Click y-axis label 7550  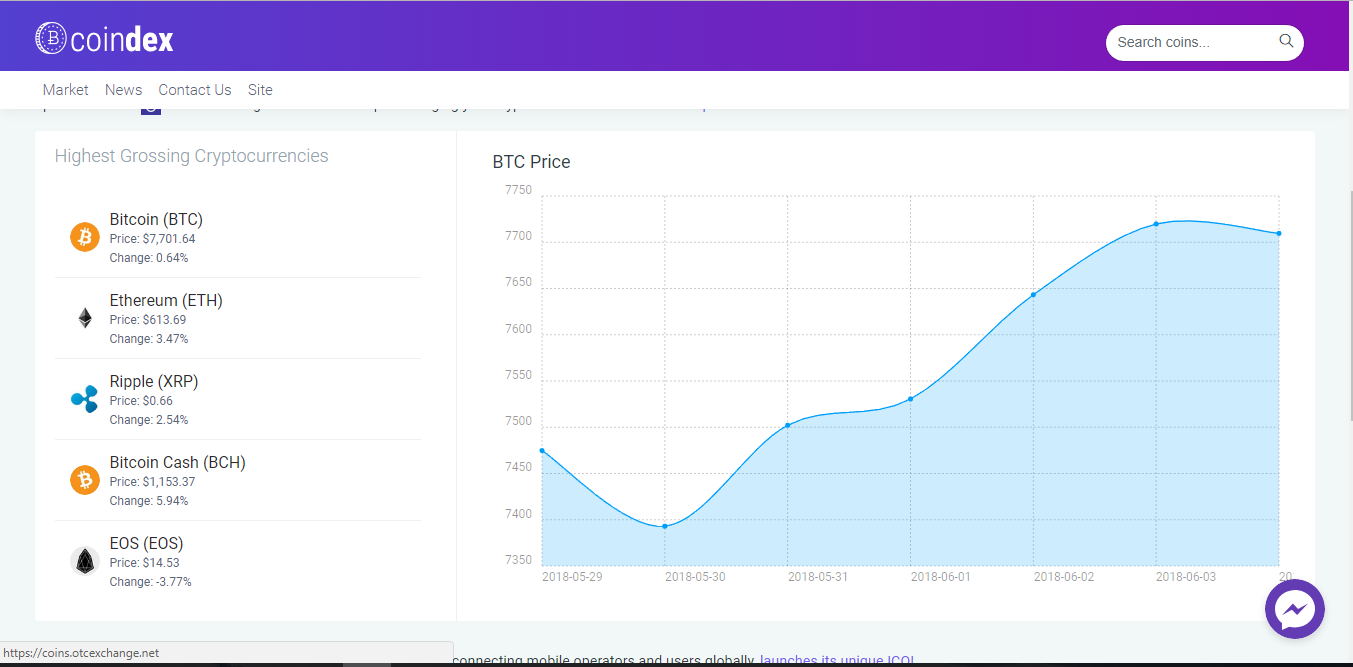point(519,376)
